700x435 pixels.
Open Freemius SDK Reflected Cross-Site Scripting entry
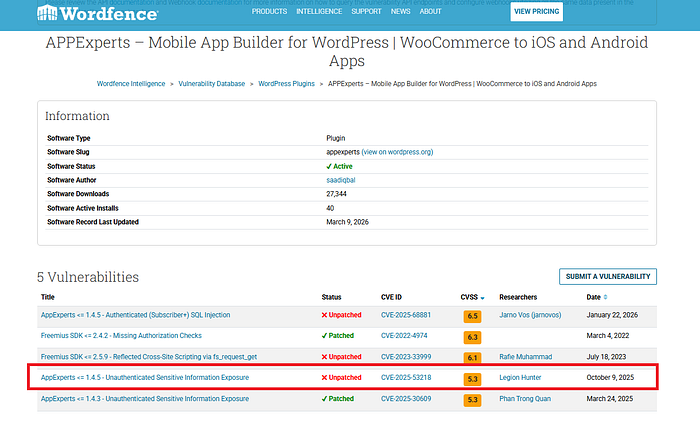coord(149,357)
